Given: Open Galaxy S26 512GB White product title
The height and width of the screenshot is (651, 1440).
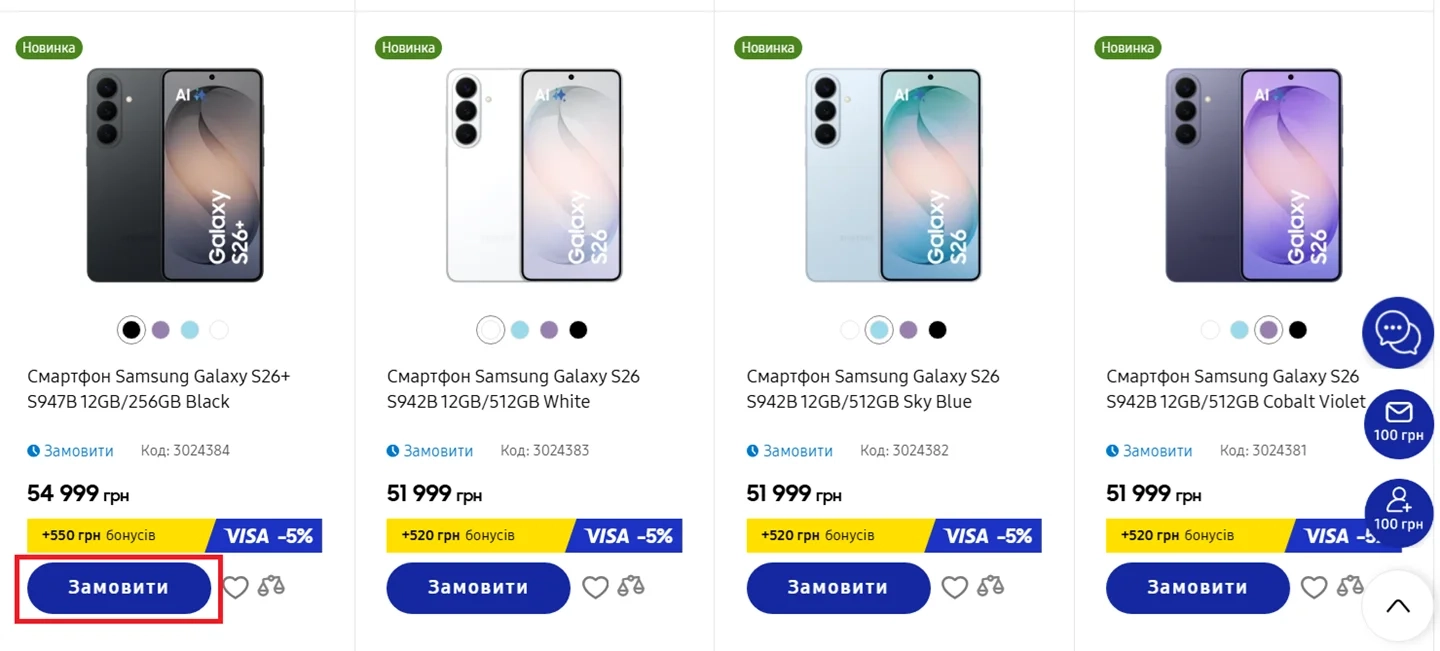Looking at the screenshot, I should [513, 389].
